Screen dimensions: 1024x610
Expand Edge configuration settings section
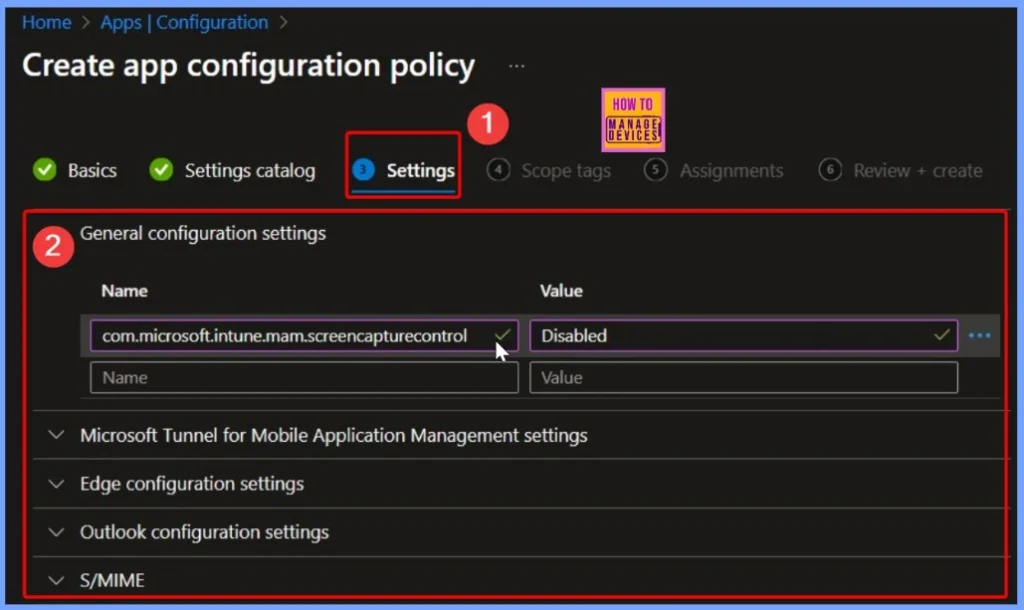[x=191, y=483]
